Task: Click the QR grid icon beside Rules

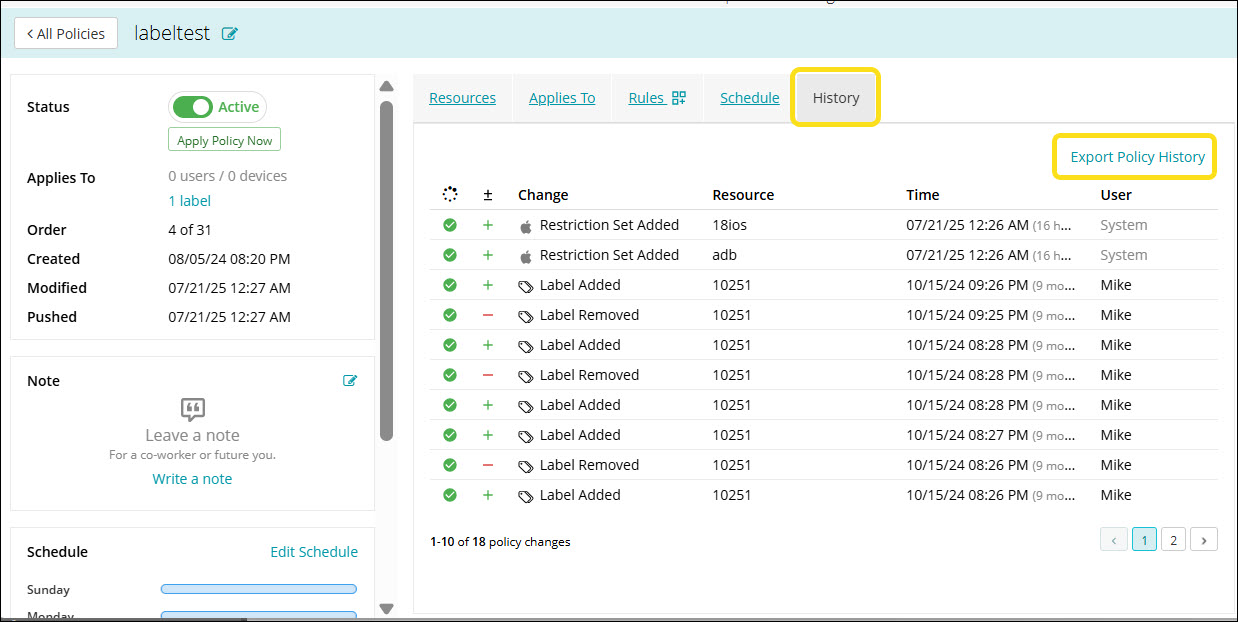Action: pyautogui.click(x=679, y=98)
